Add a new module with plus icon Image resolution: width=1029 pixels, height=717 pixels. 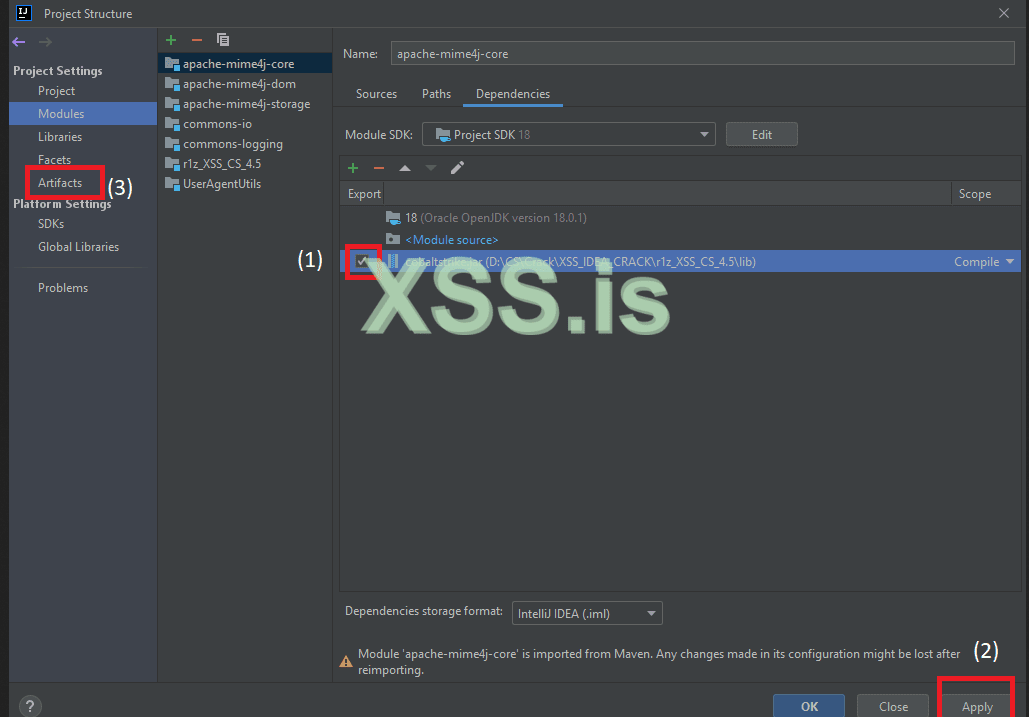coord(171,40)
